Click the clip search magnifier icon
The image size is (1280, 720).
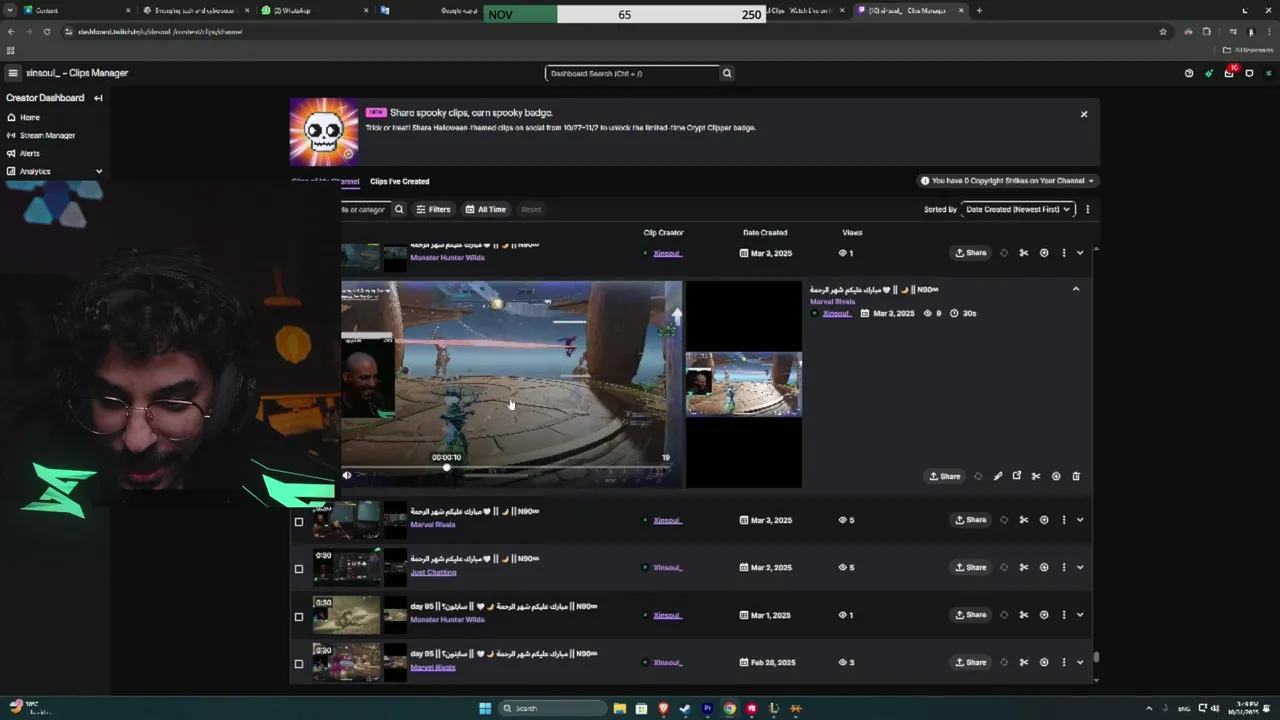pos(399,209)
